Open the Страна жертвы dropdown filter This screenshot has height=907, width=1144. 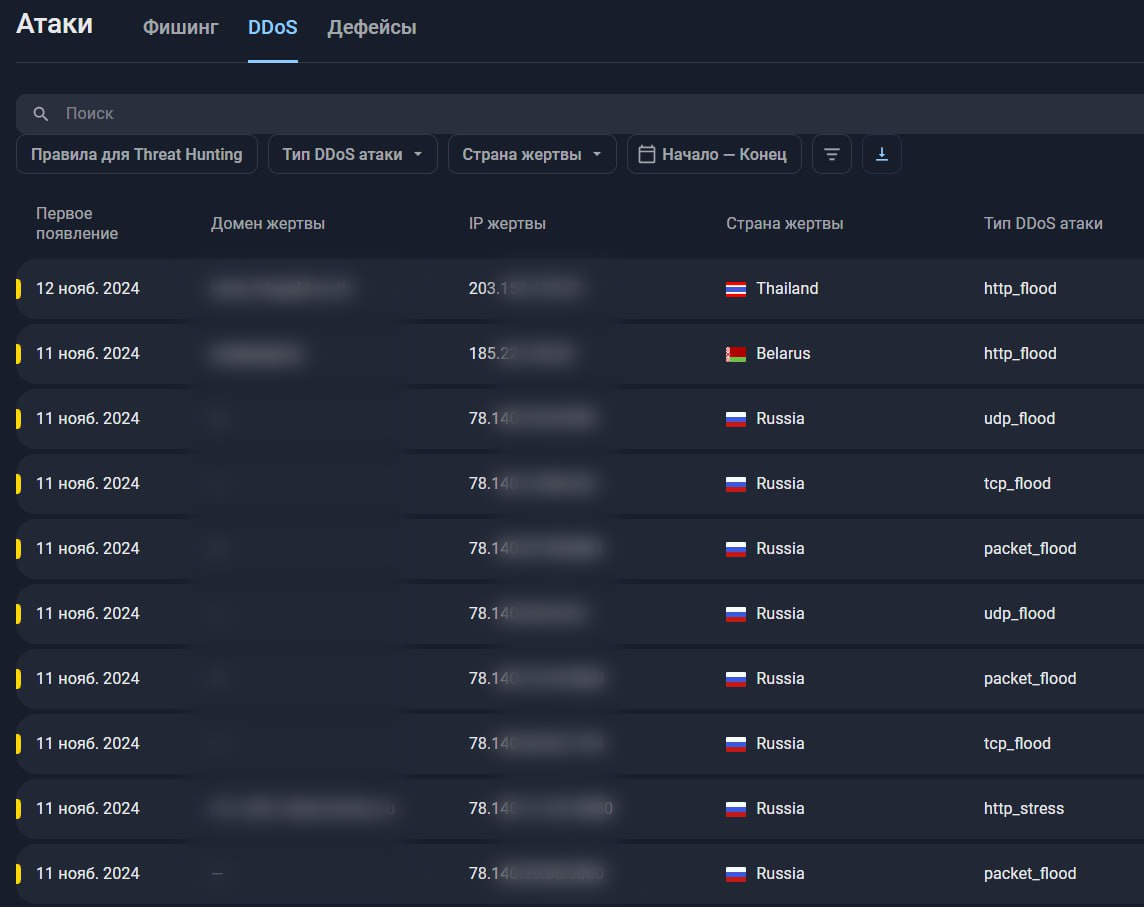(x=531, y=154)
